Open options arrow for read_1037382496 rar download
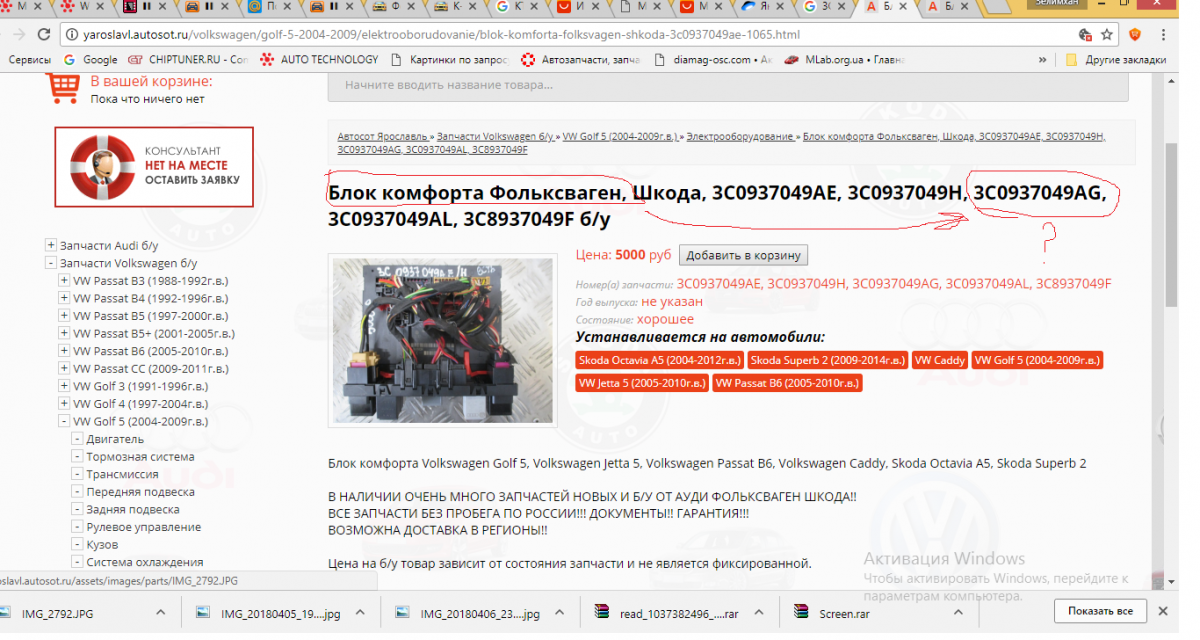Image resolution: width=1200 pixels, height=640 pixels. [759, 612]
